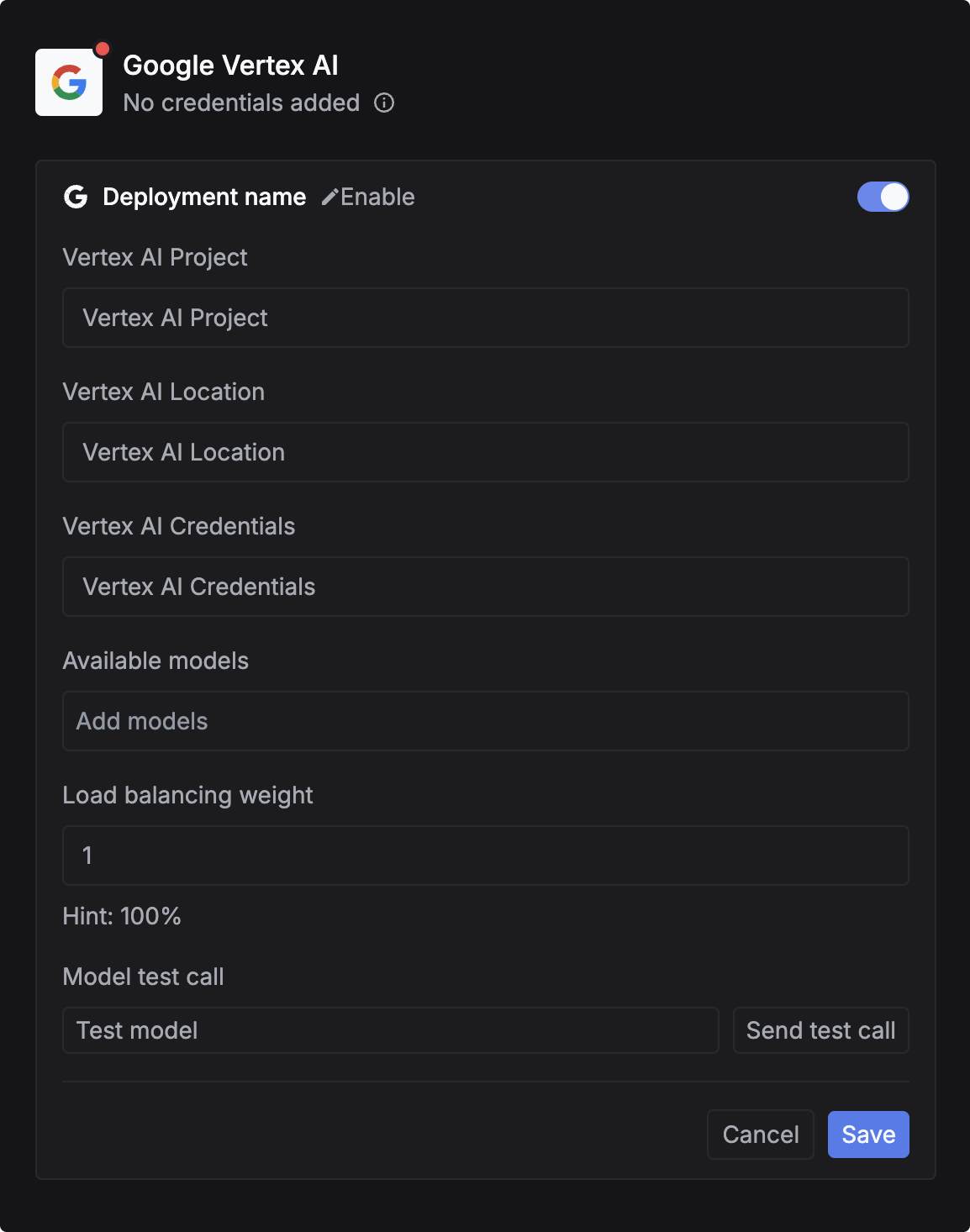The image size is (970, 1232).
Task: Click the Available models label
Action: pos(156,661)
